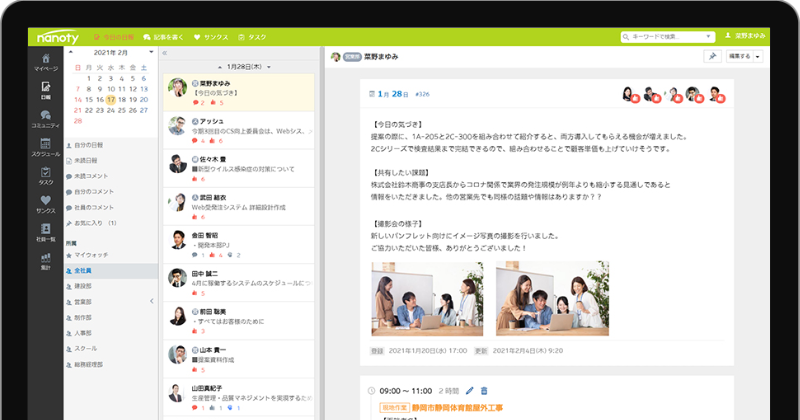800x420 pixels.
Task: Open the left photo thumbnail in report
Action: tap(427, 299)
